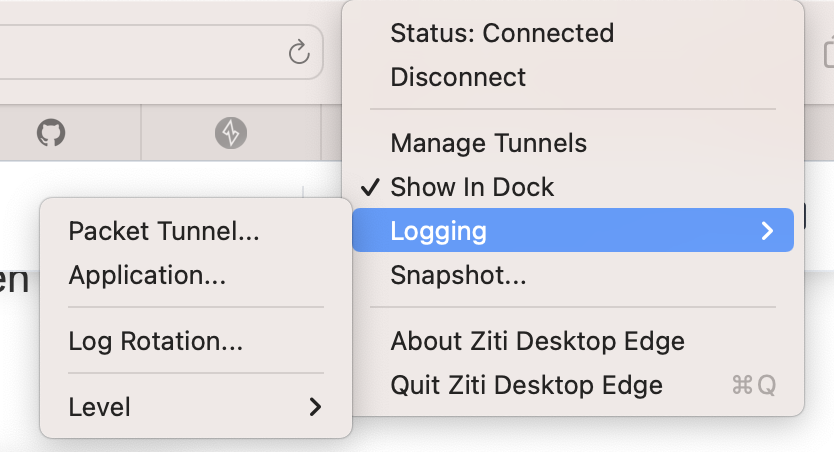Open the Application log entry
Screen dimensions: 834x452
(147, 274)
